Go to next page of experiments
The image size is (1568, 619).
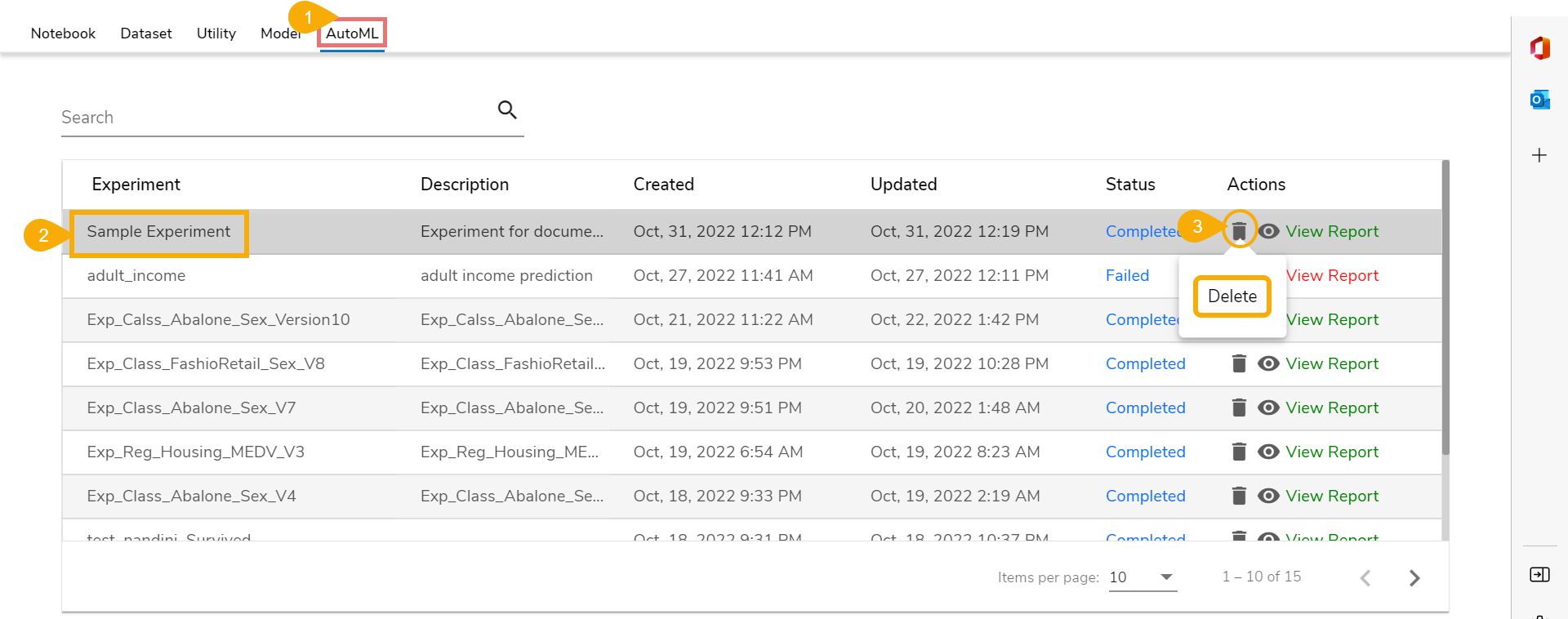pos(1414,578)
